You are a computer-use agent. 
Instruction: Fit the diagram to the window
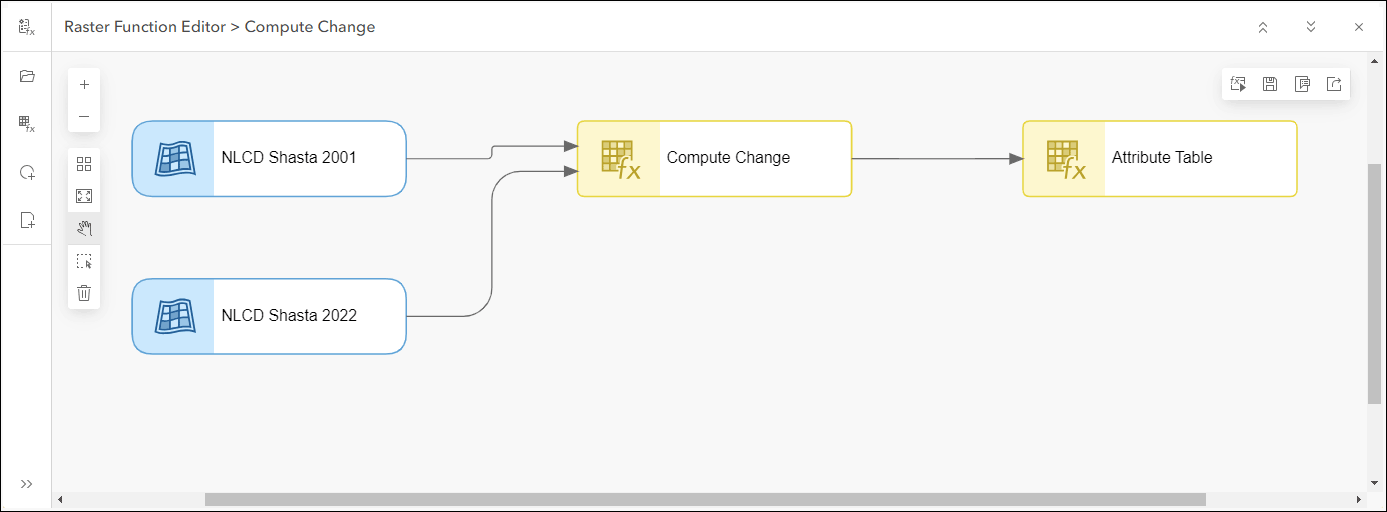pos(84,196)
